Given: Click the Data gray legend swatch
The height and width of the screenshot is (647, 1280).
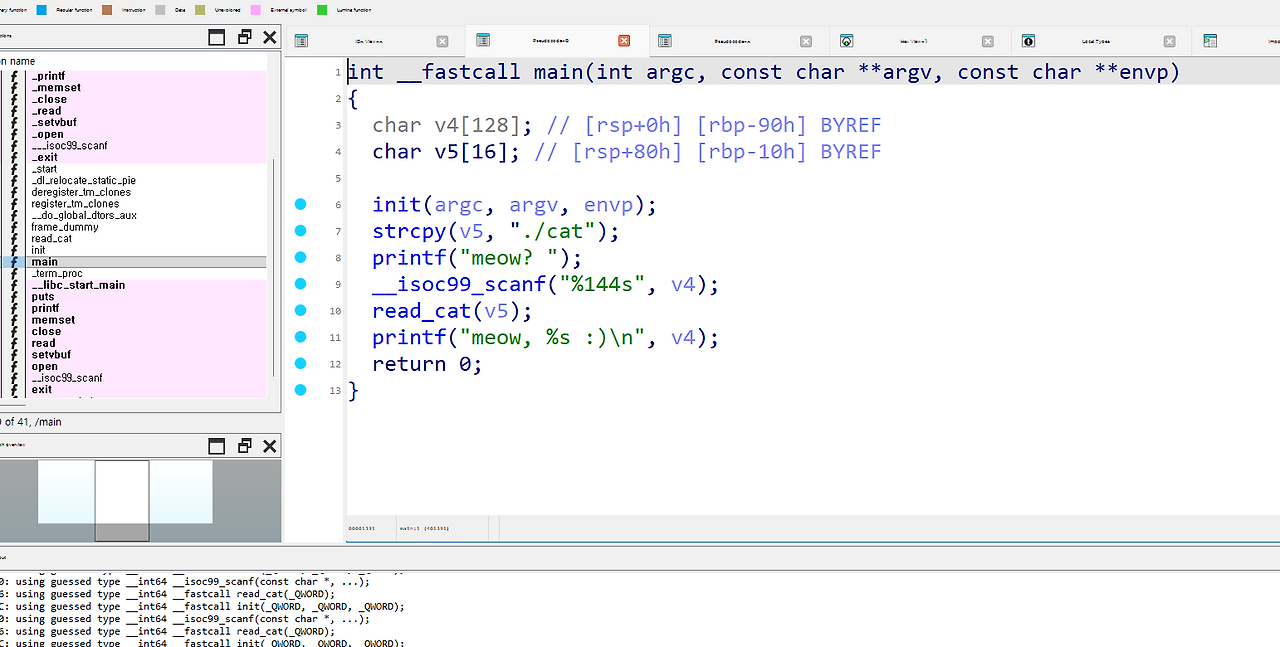Looking at the screenshot, I should pos(161,10).
